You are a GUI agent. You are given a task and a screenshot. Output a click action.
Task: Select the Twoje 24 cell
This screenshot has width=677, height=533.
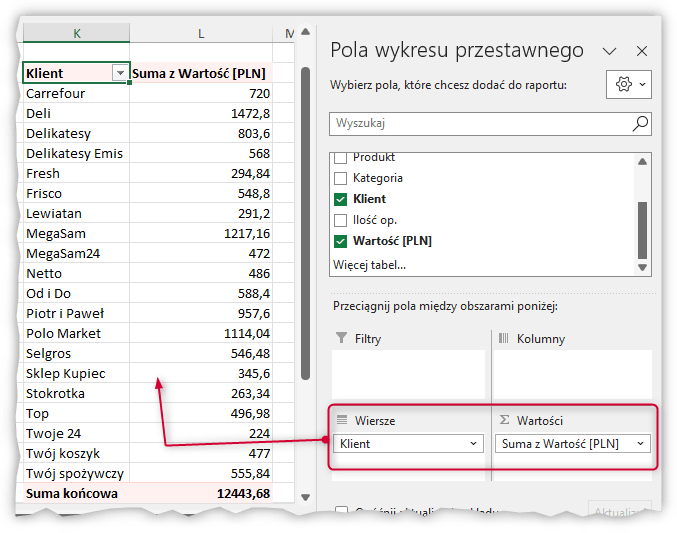click(76, 433)
